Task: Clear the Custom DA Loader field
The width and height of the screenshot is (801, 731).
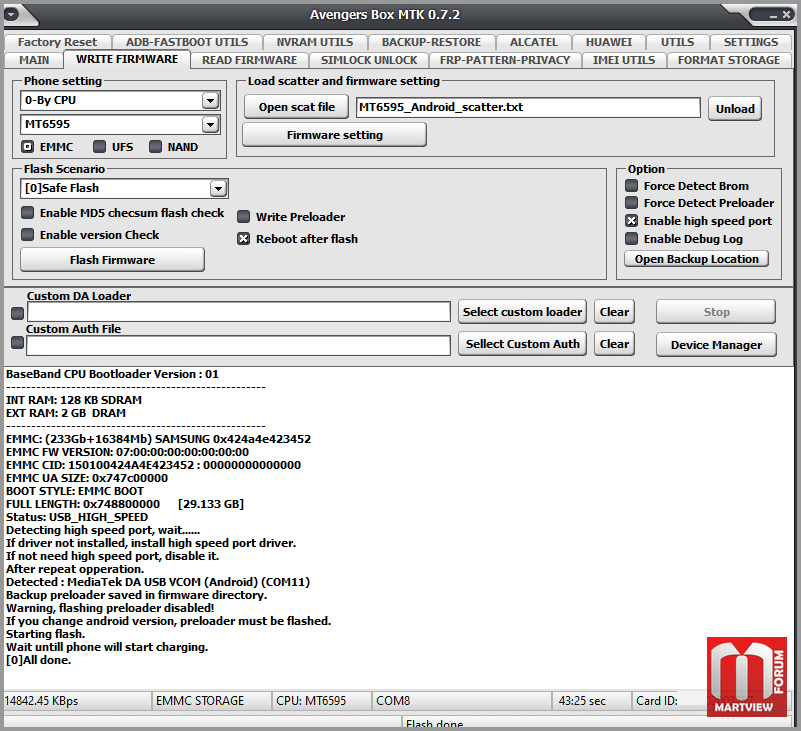Action: coord(614,312)
